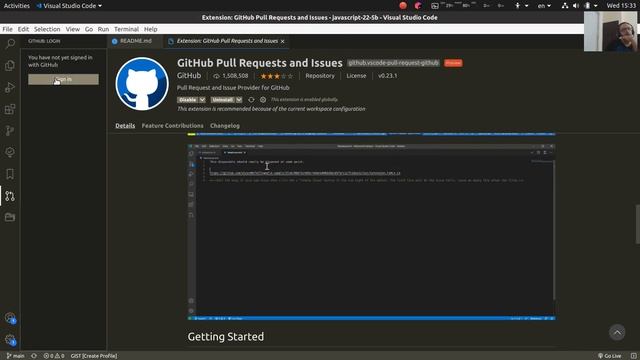Click the main branch indicator
The image size is (640, 360).
tap(16, 356)
